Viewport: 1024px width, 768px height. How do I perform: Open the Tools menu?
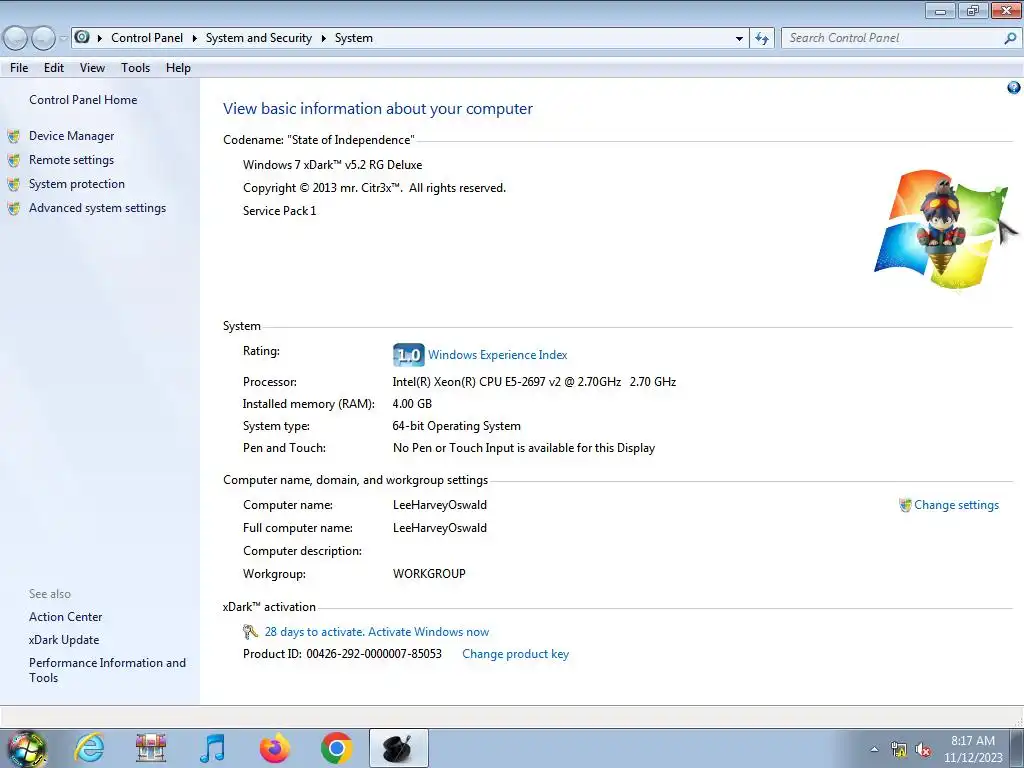click(135, 68)
